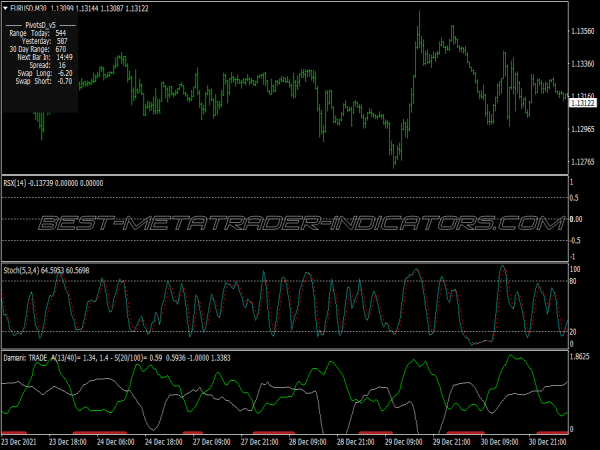Click the triangle arrow beside EURUSD,M30 title
Viewport: 600px width, 450px height.
(x=5, y=8)
